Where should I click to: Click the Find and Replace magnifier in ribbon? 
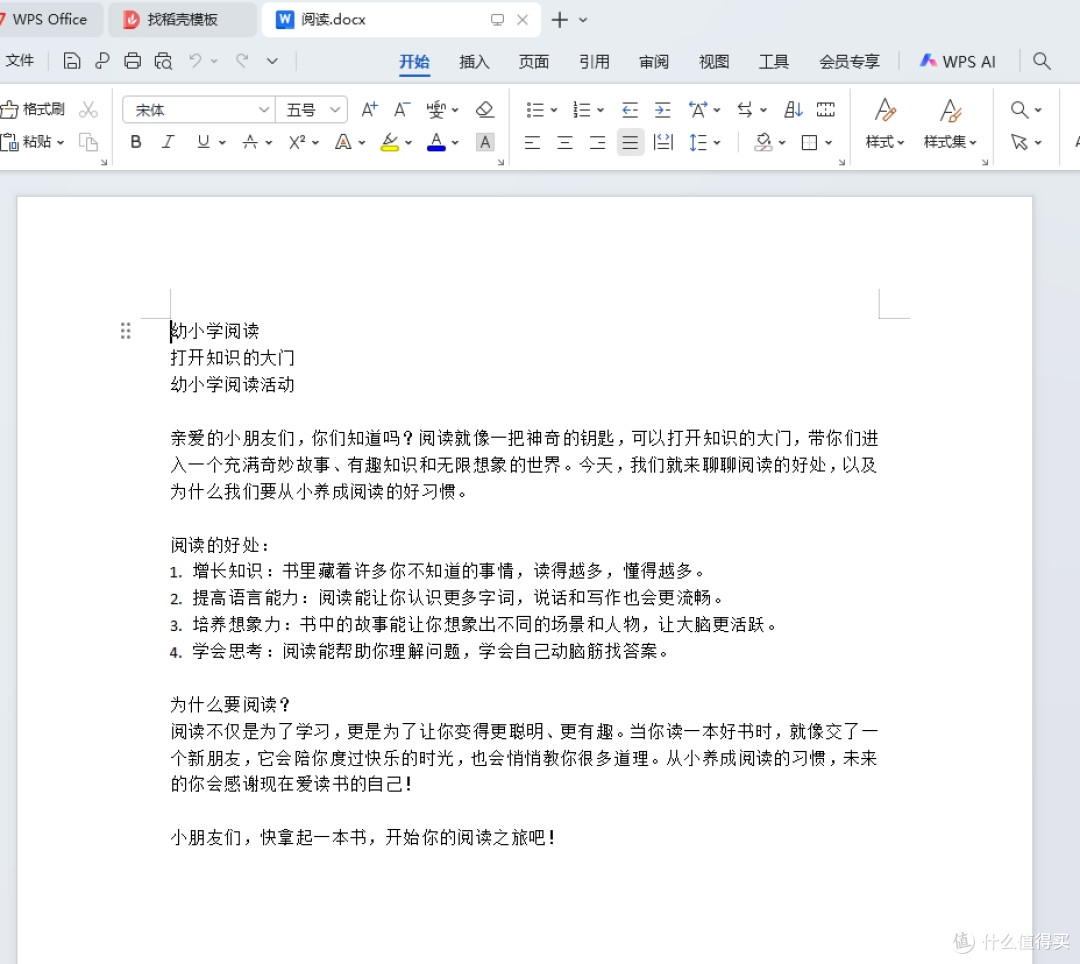pos(1019,109)
